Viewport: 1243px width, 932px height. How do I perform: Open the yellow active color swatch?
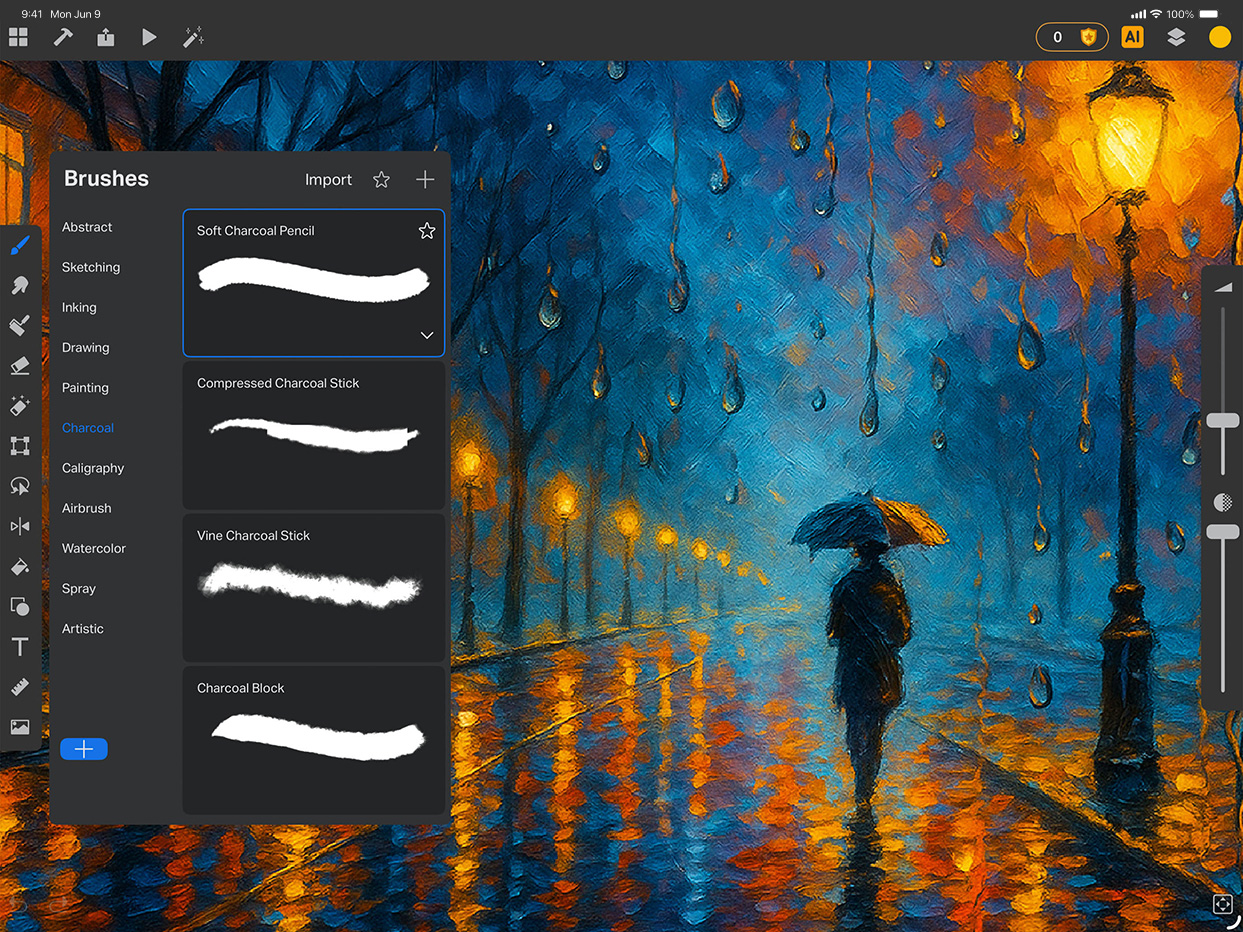[1220, 37]
